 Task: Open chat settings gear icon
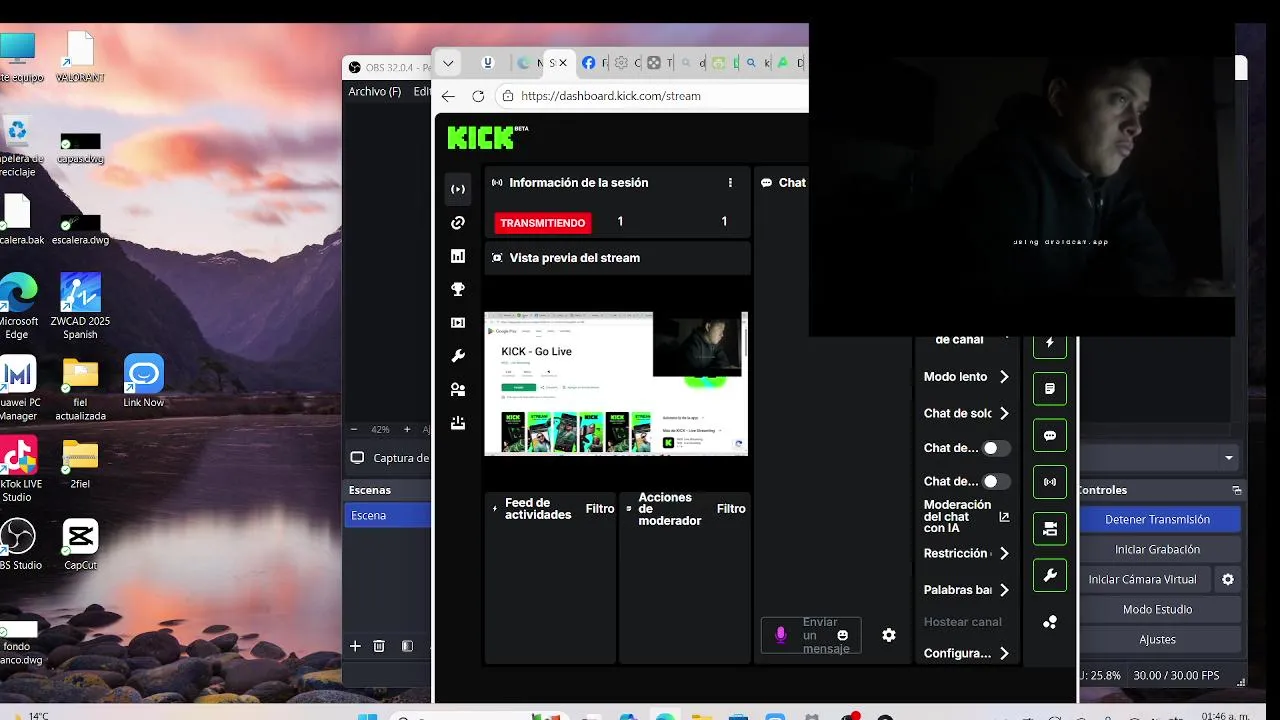click(889, 635)
